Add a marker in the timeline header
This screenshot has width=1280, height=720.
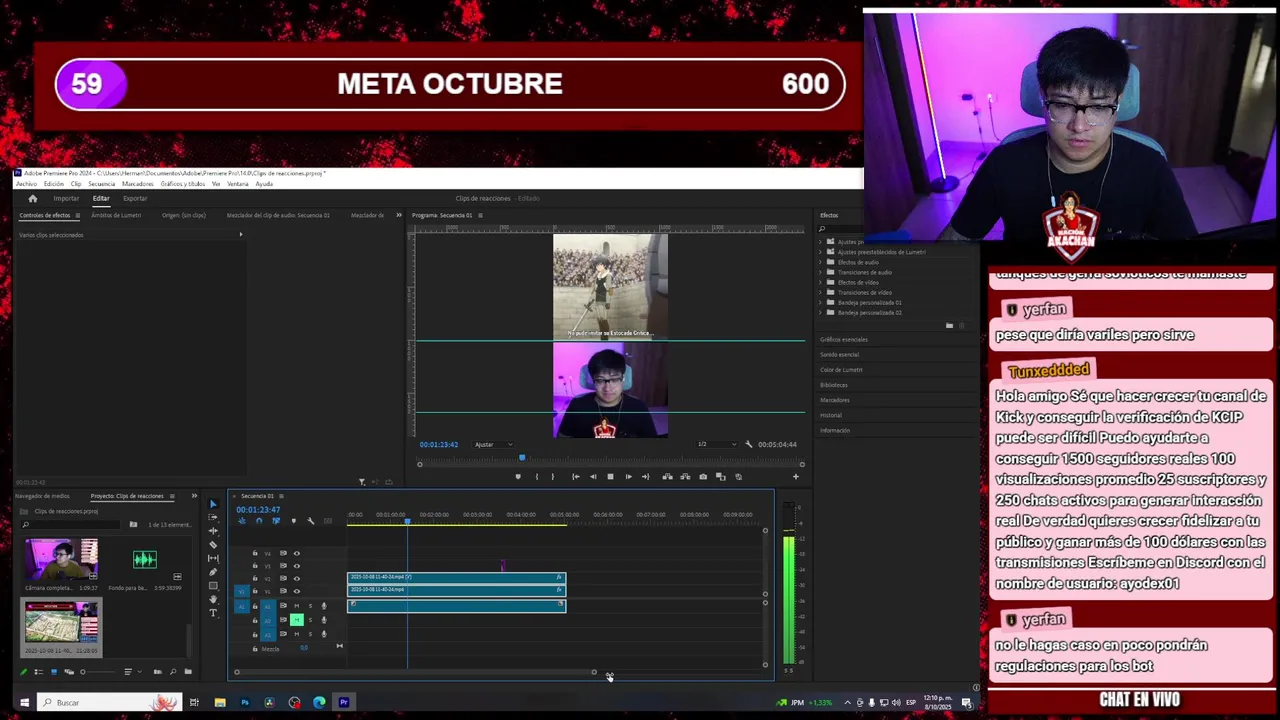(293, 521)
